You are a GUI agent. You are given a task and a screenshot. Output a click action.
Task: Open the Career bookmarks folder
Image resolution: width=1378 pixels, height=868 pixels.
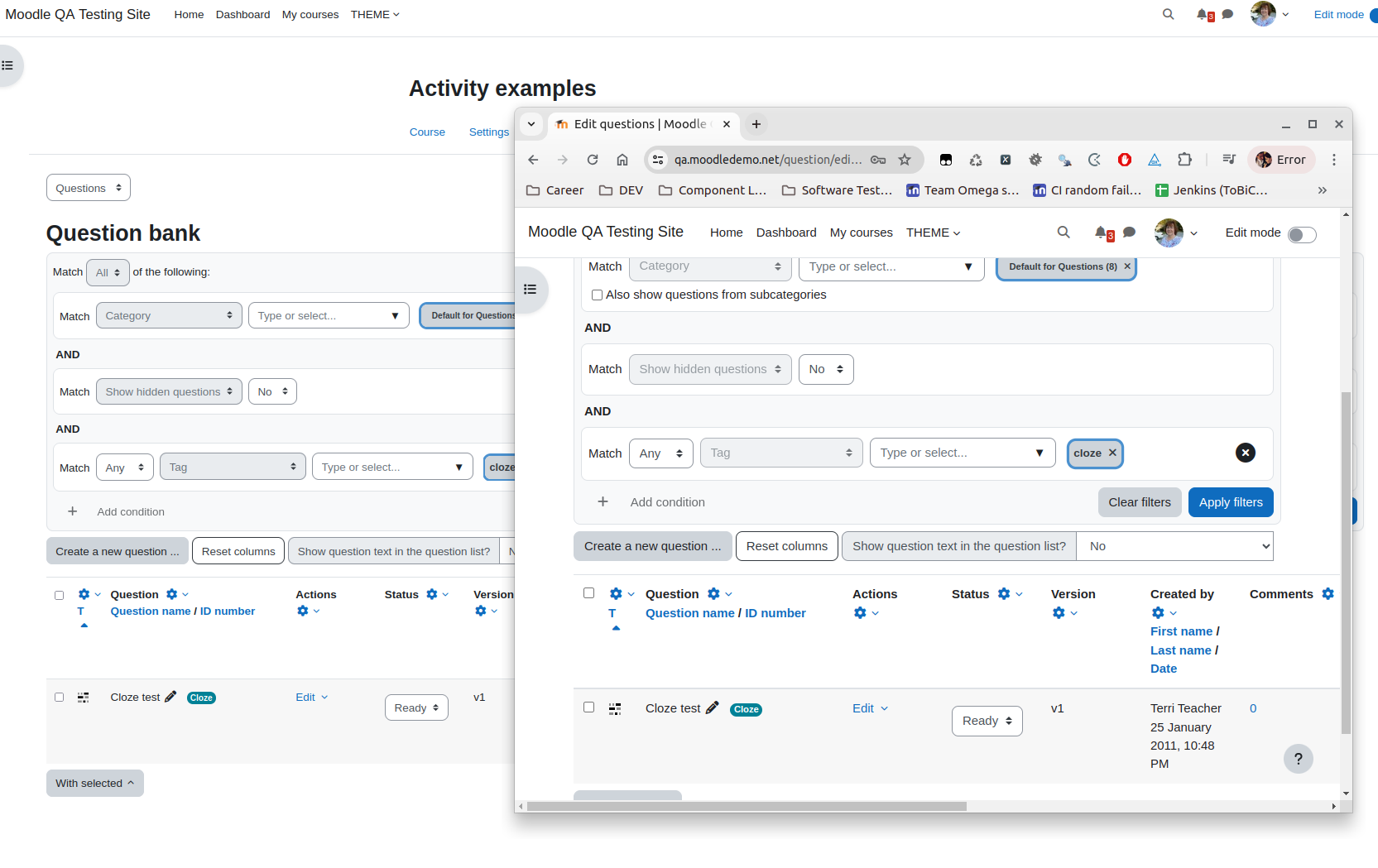555,190
